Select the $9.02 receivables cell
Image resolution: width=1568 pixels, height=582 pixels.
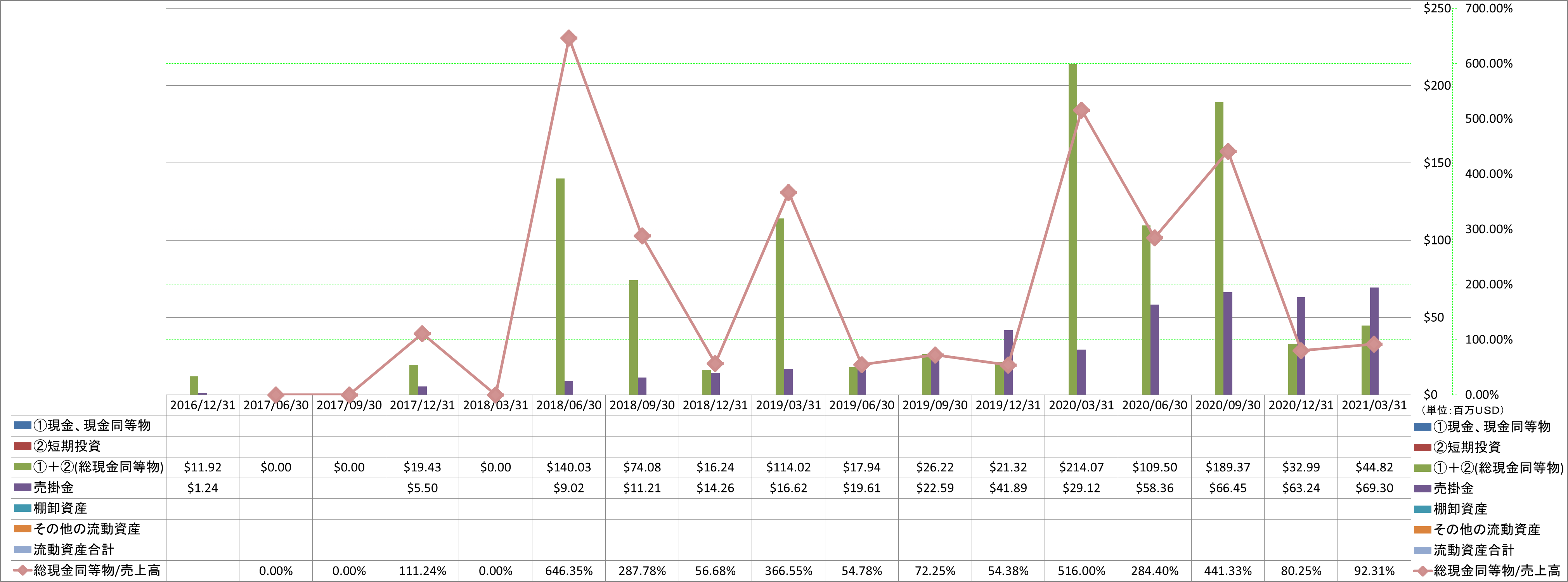click(568, 488)
